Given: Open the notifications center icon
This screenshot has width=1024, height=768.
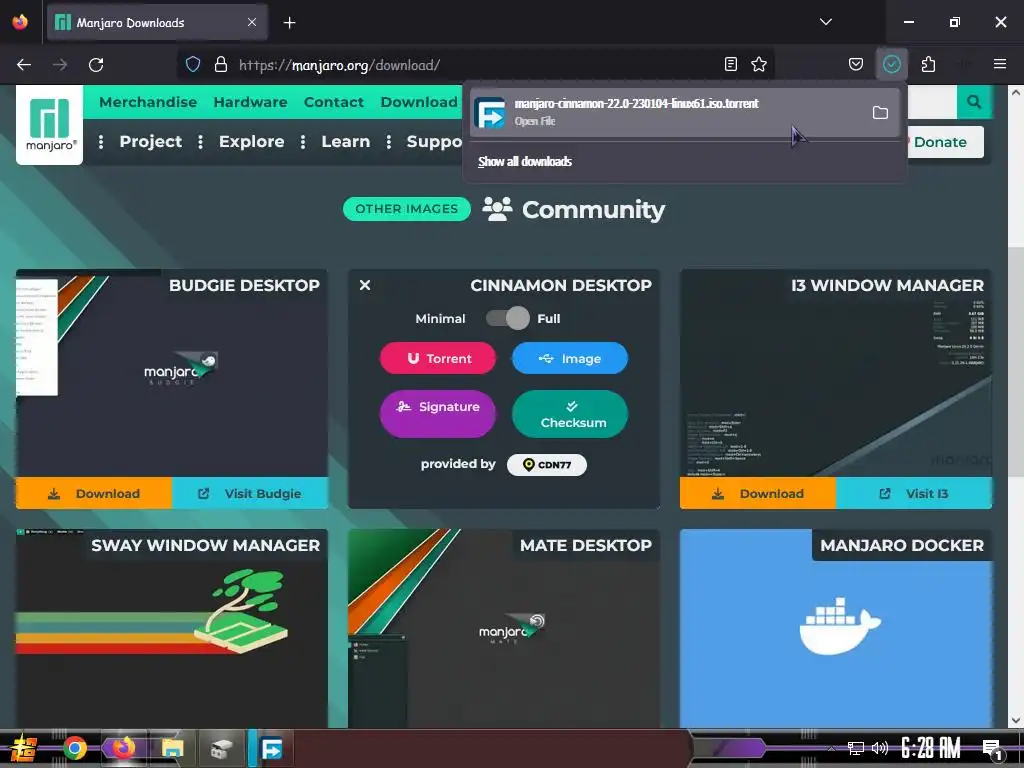Looking at the screenshot, I should tap(993, 748).
